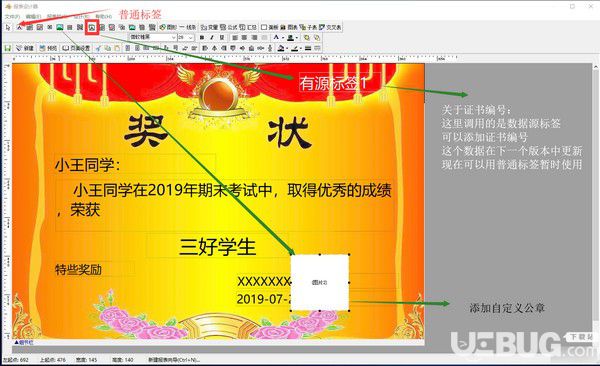The height and width of the screenshot is (366, 600).
Task: Choose the red-boxed data source label tool
Action: [x=92, y=28]
